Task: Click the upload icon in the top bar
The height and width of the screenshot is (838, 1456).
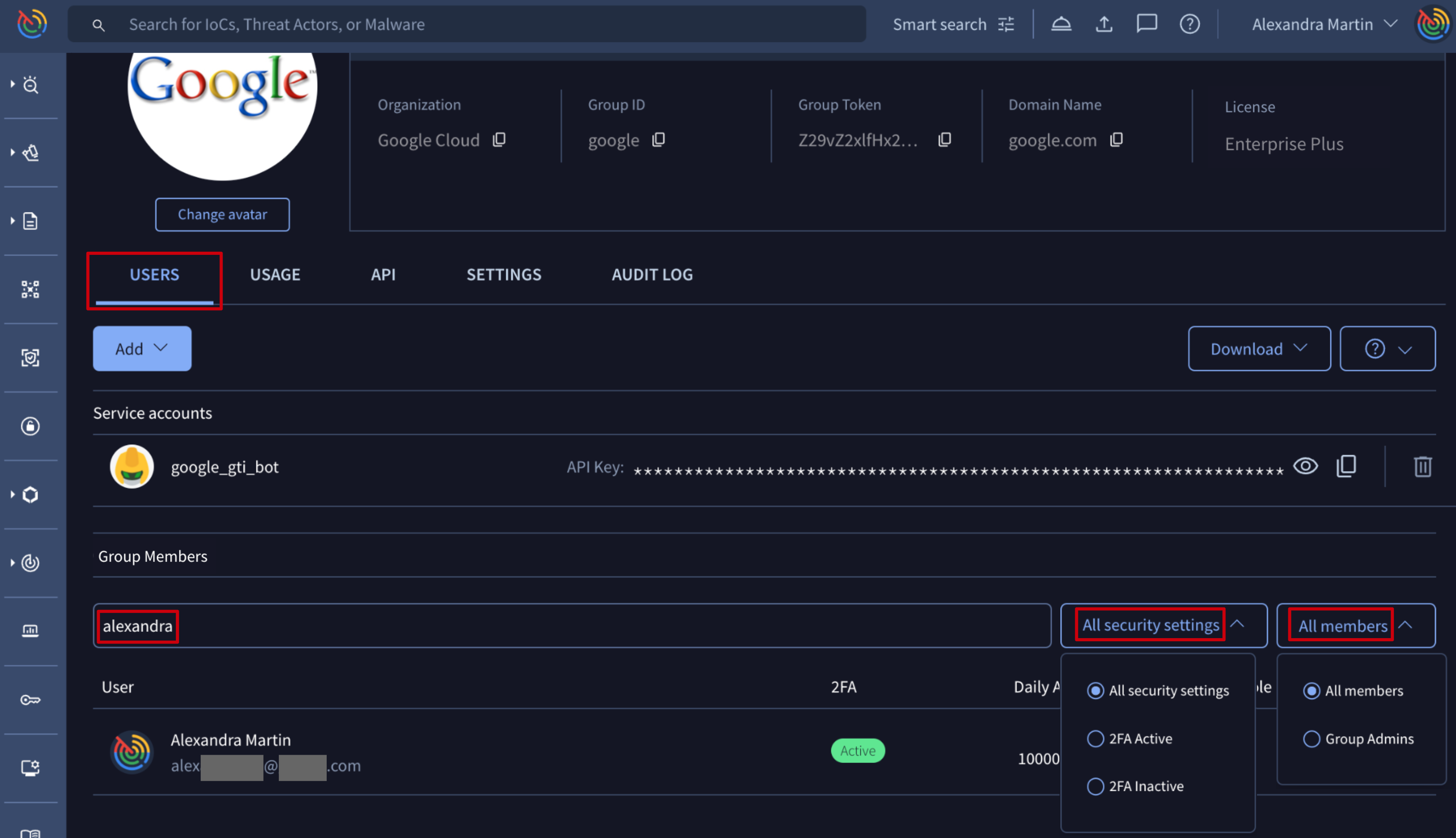Action: click(1104, 24)
